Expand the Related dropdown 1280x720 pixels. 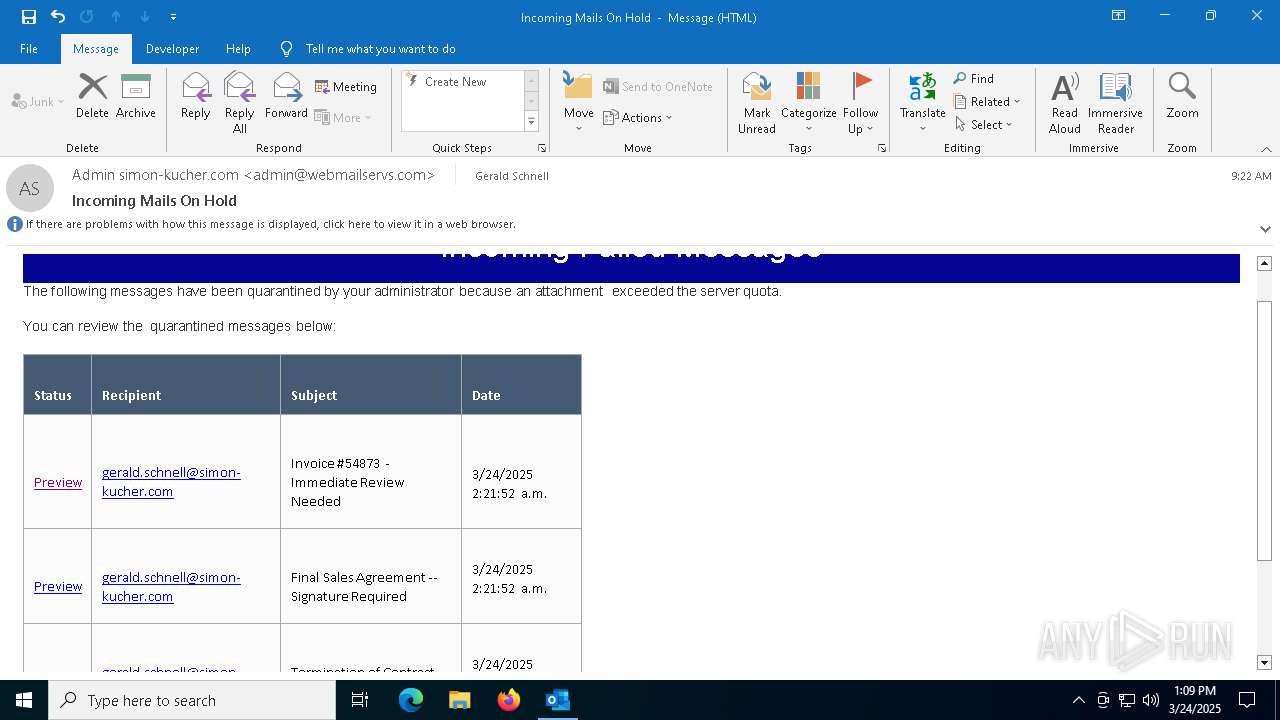tap(987, 102)
